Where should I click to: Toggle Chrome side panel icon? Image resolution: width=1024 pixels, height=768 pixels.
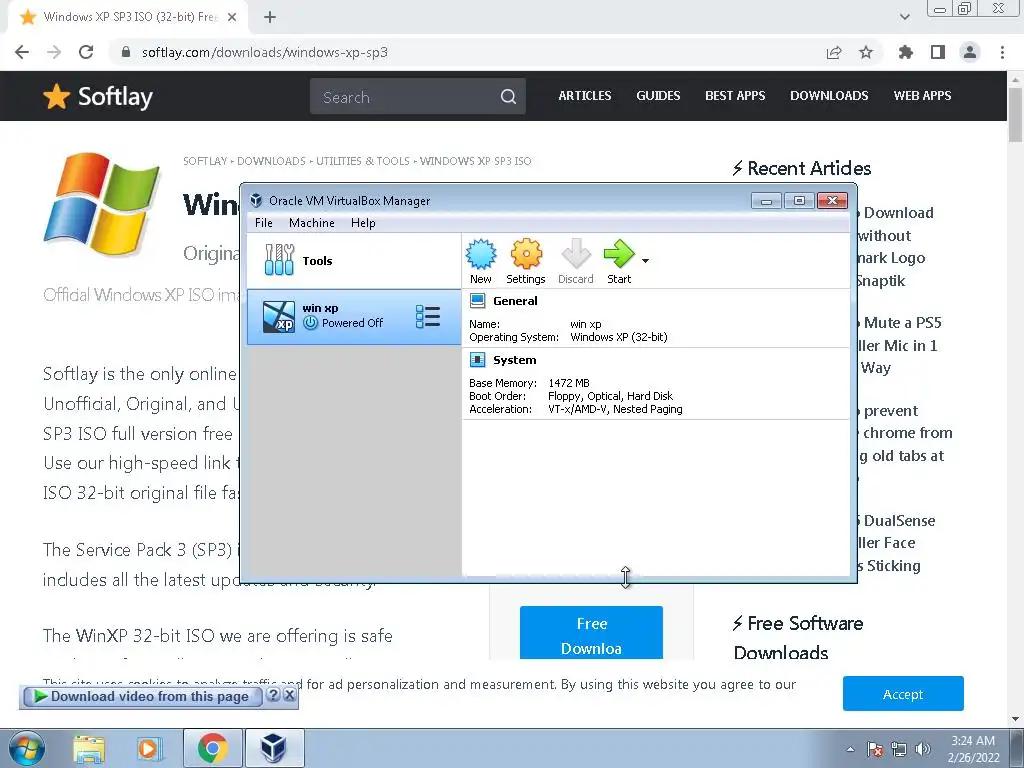[938, 52]
